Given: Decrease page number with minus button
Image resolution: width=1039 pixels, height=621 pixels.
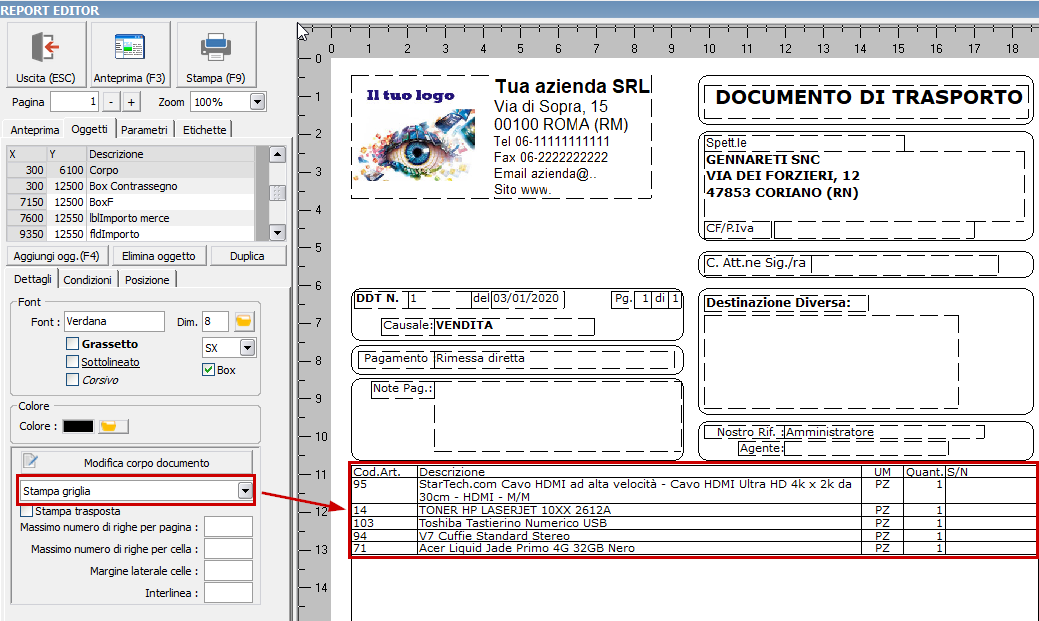Looking at the screenshot, I should [x=111, y=102].
